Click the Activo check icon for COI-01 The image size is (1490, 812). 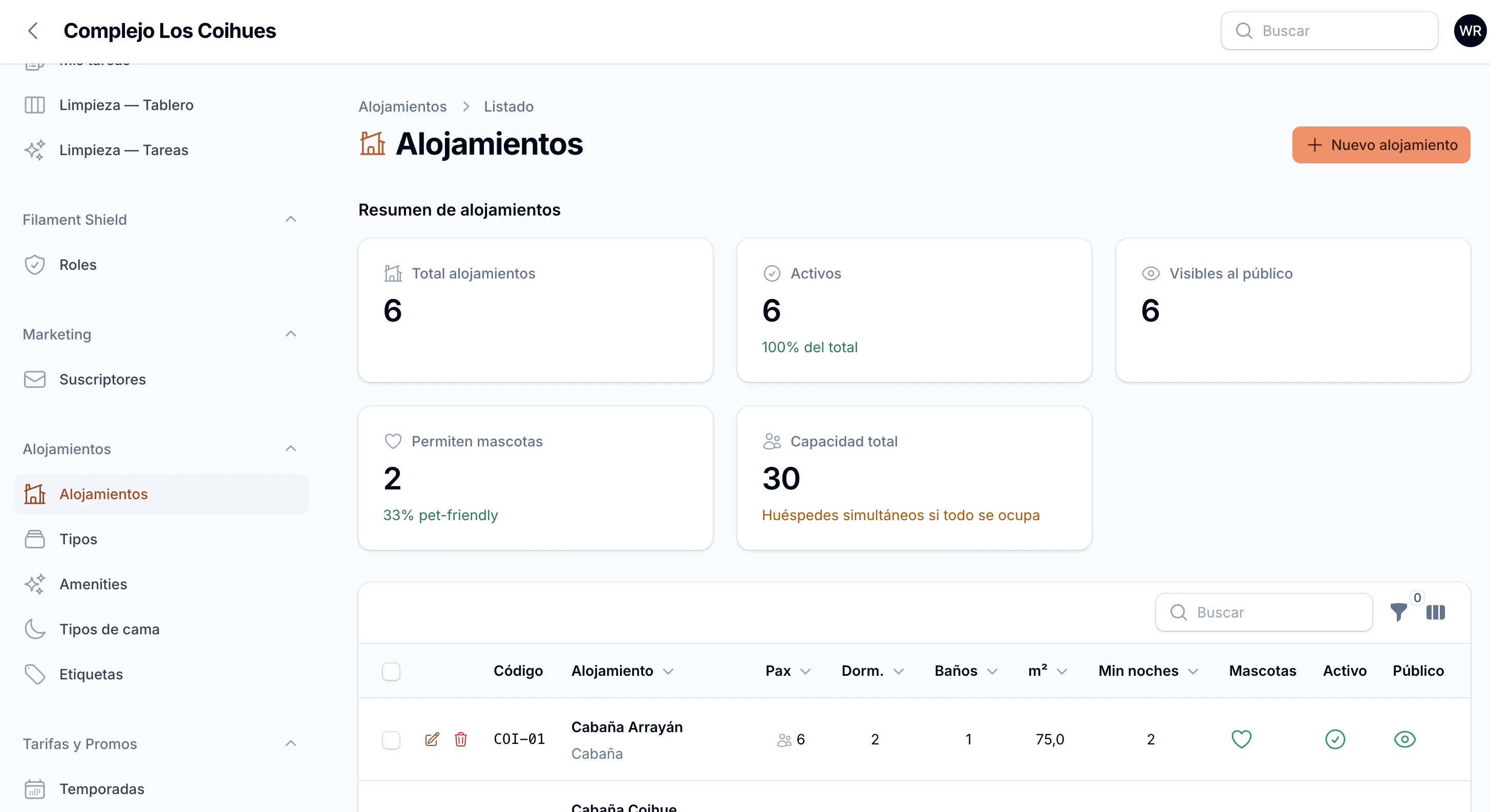(x=1335, y=739)
